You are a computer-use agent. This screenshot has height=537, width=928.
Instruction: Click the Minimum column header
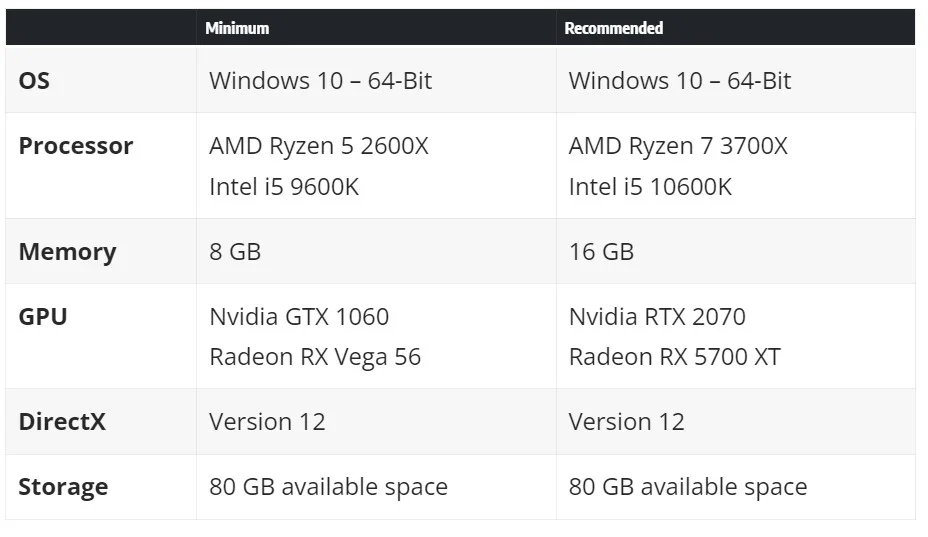click(237, 28)
